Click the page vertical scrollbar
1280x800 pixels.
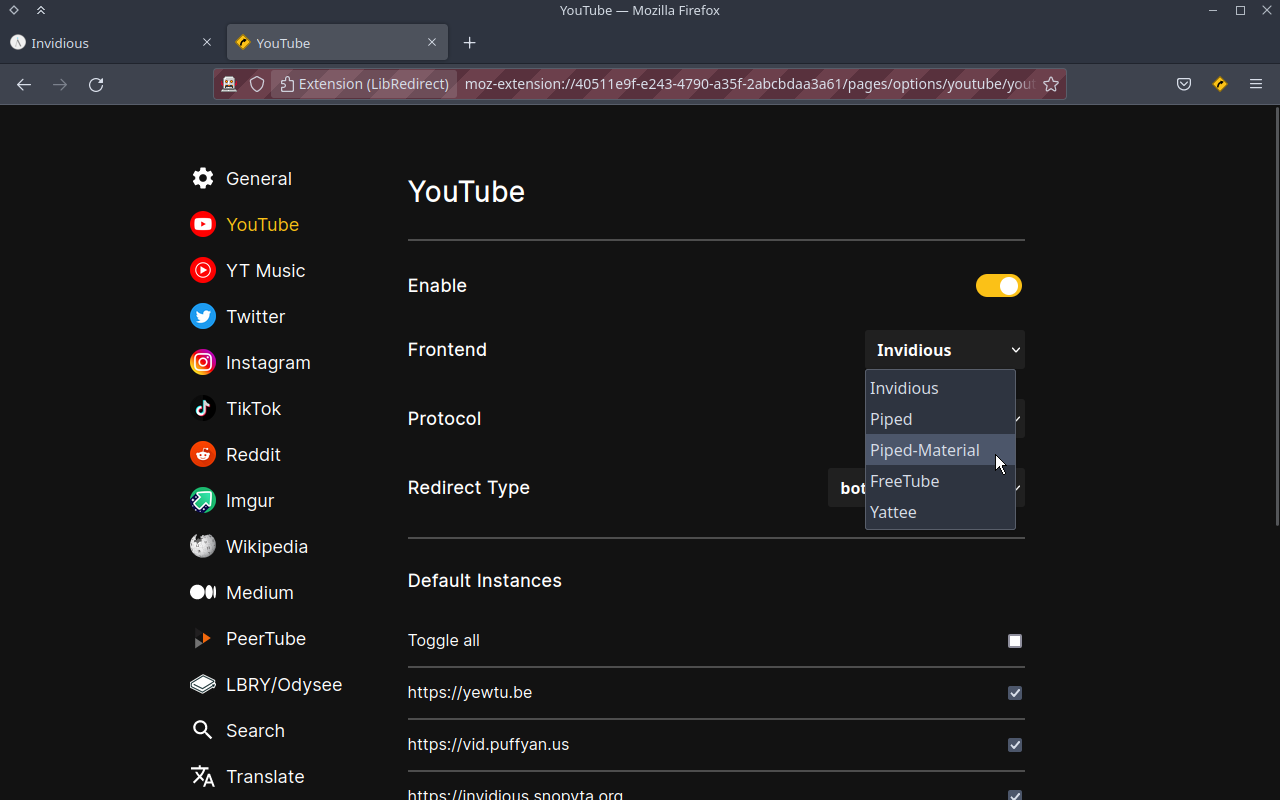[x=1275, y=315]
